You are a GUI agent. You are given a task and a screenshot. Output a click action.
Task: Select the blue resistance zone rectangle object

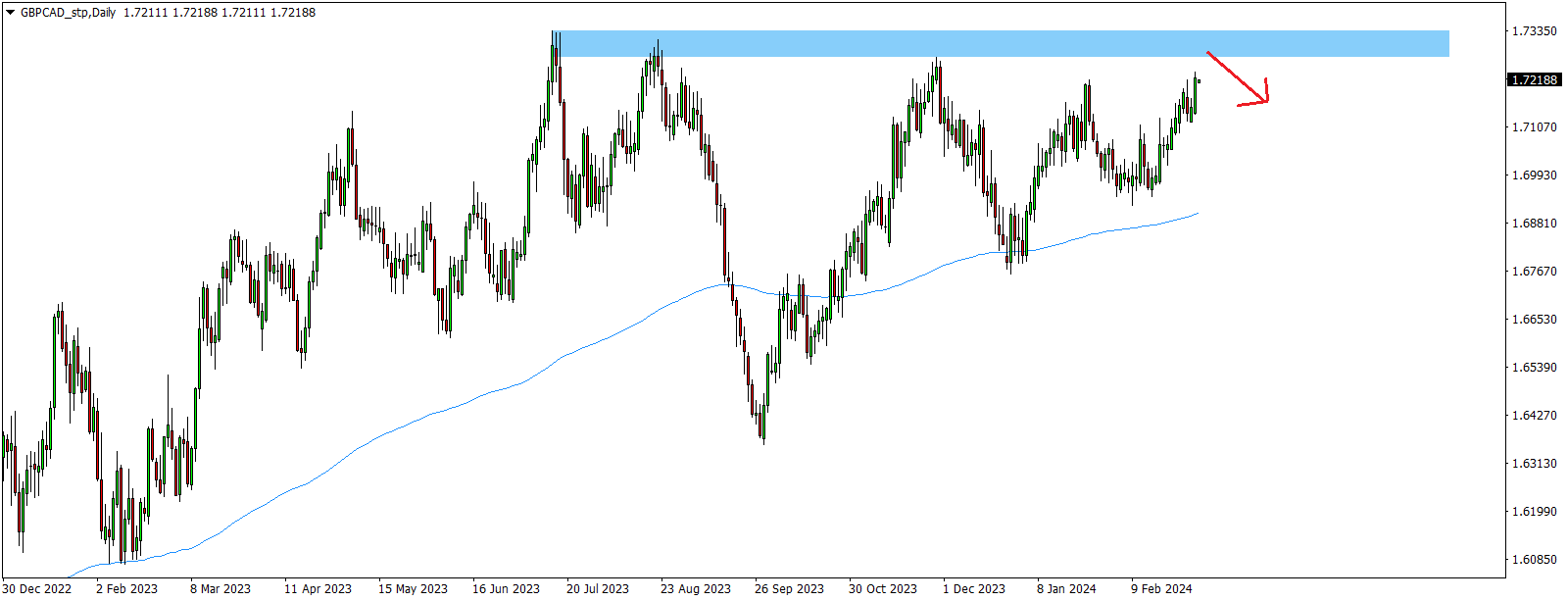pos(1000,43)
